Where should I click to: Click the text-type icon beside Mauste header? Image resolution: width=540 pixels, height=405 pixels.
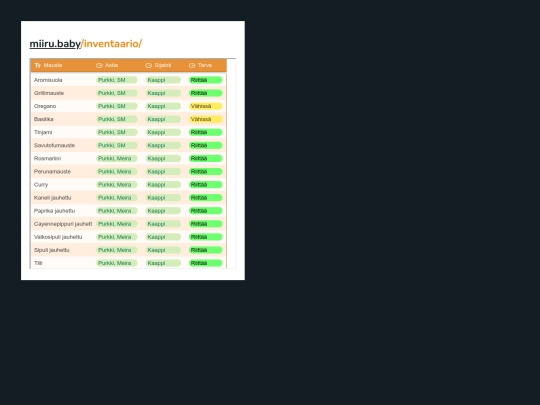[x=38, y=65]
